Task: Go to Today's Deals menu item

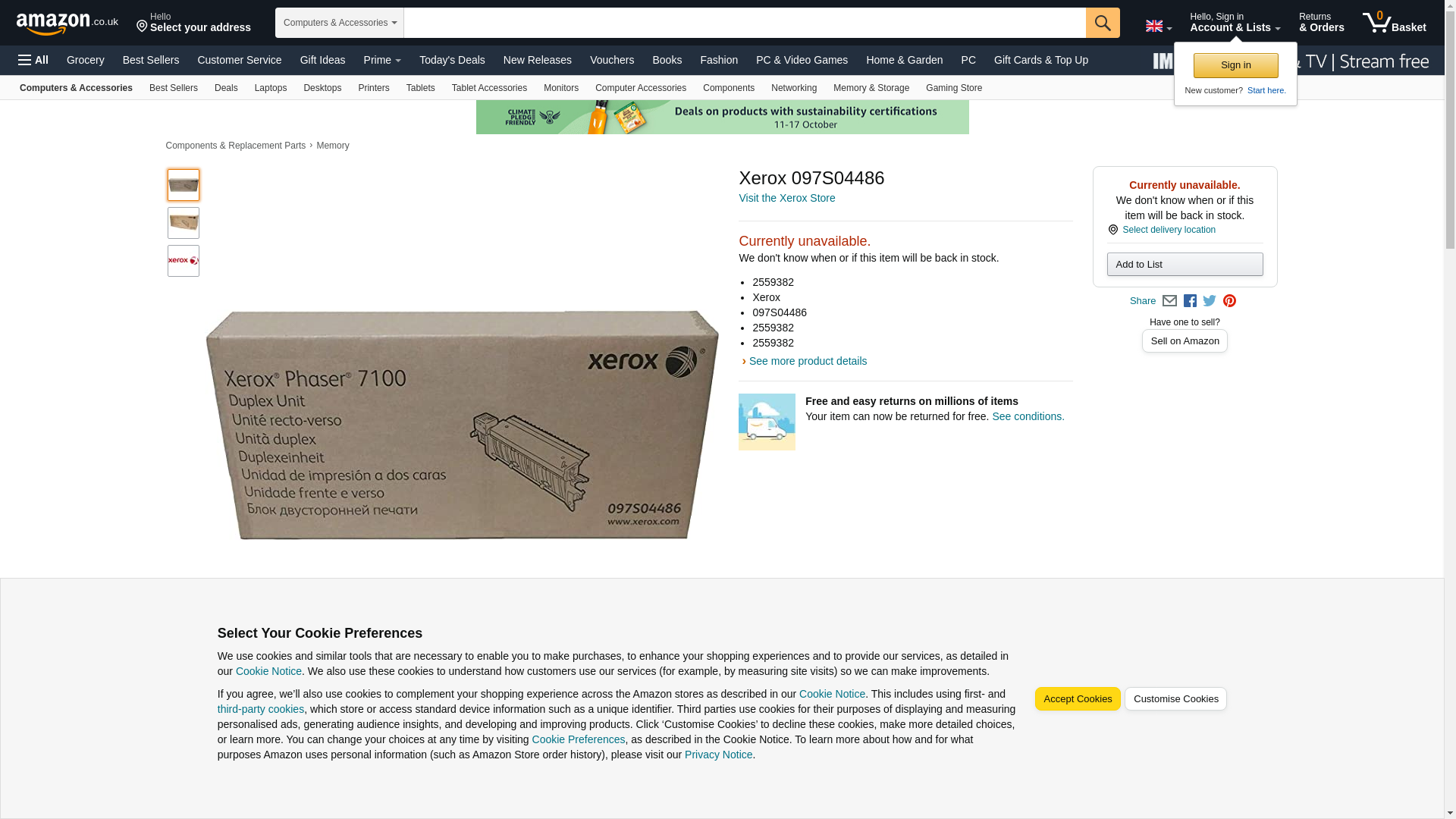Action: point(452,60)
